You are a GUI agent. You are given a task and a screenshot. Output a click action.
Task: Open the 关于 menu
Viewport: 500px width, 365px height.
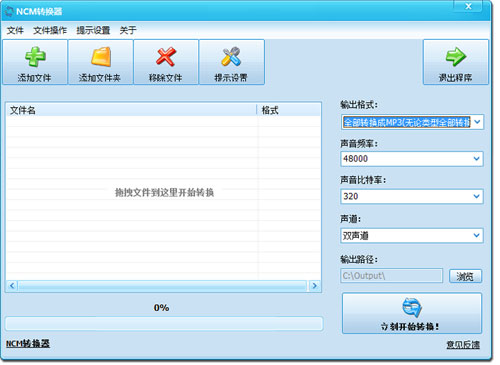click(x=128, y=30)
